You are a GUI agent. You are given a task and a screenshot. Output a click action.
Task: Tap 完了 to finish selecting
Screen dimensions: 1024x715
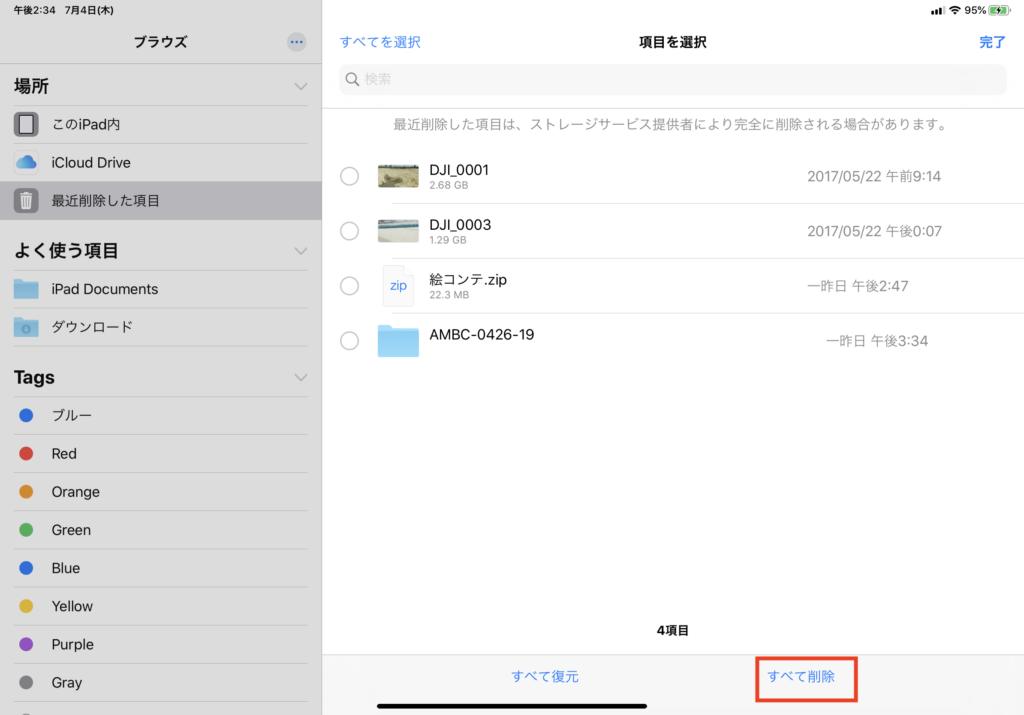[992, 42]
